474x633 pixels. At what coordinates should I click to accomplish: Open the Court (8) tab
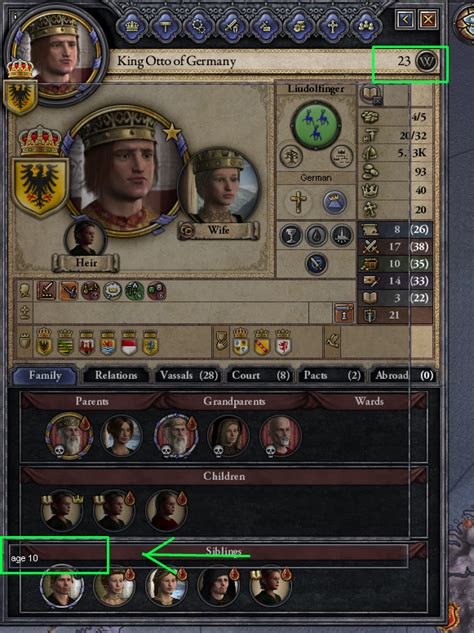[260, 375]
